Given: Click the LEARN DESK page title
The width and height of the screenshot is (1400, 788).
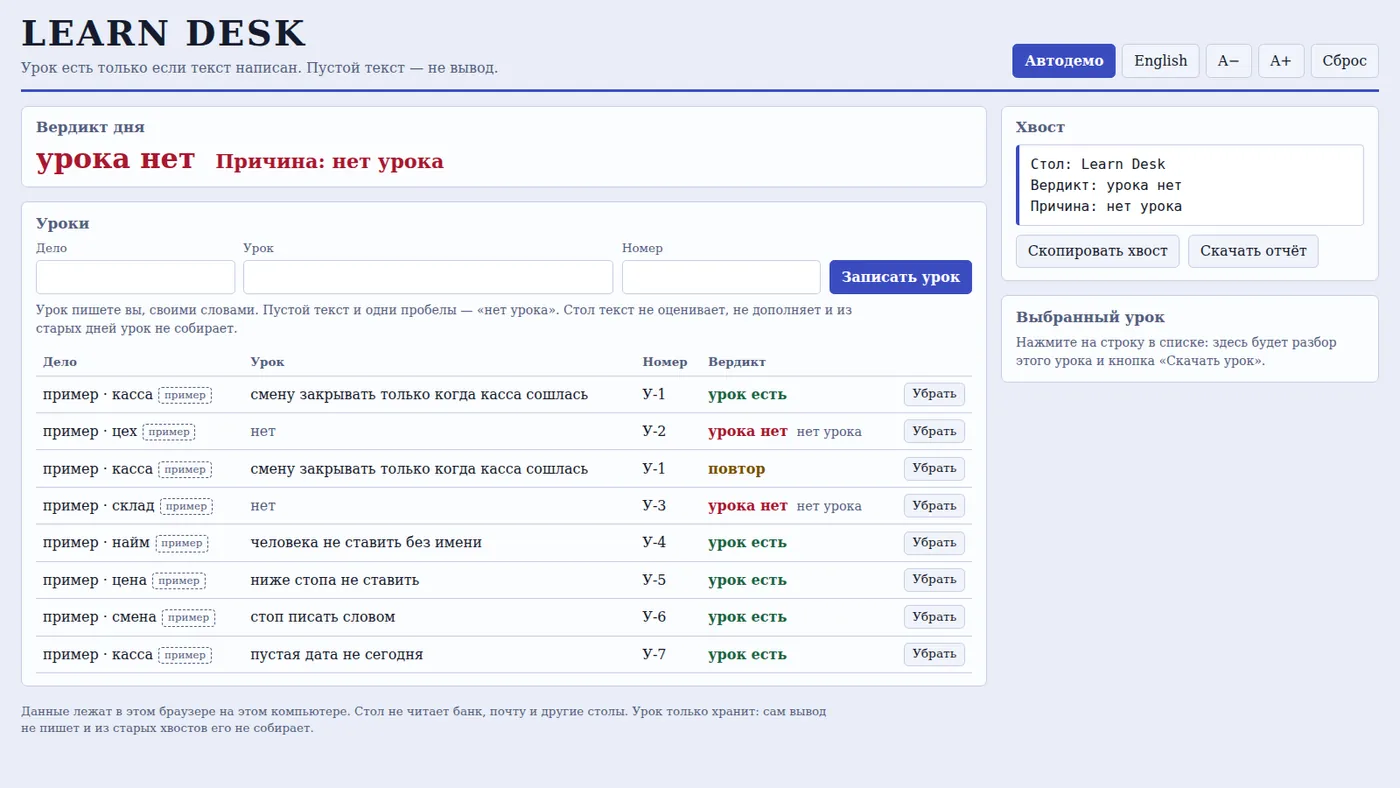Looking at the screenshot, I should click(164, 34).
